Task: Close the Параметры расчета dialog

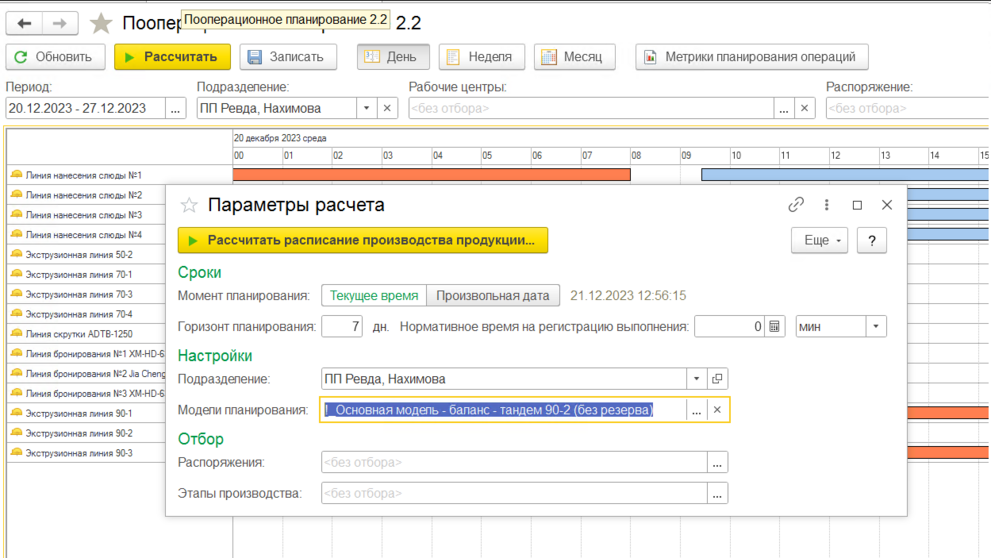Action: tap(887, 205)
